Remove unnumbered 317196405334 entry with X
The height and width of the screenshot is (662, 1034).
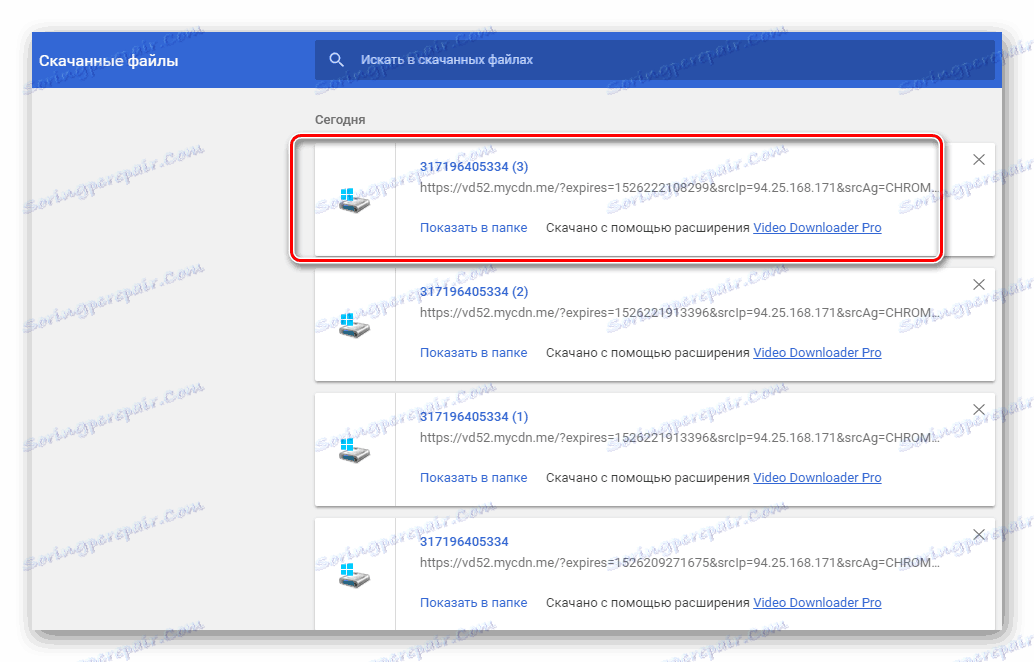(x=979, y=535)
